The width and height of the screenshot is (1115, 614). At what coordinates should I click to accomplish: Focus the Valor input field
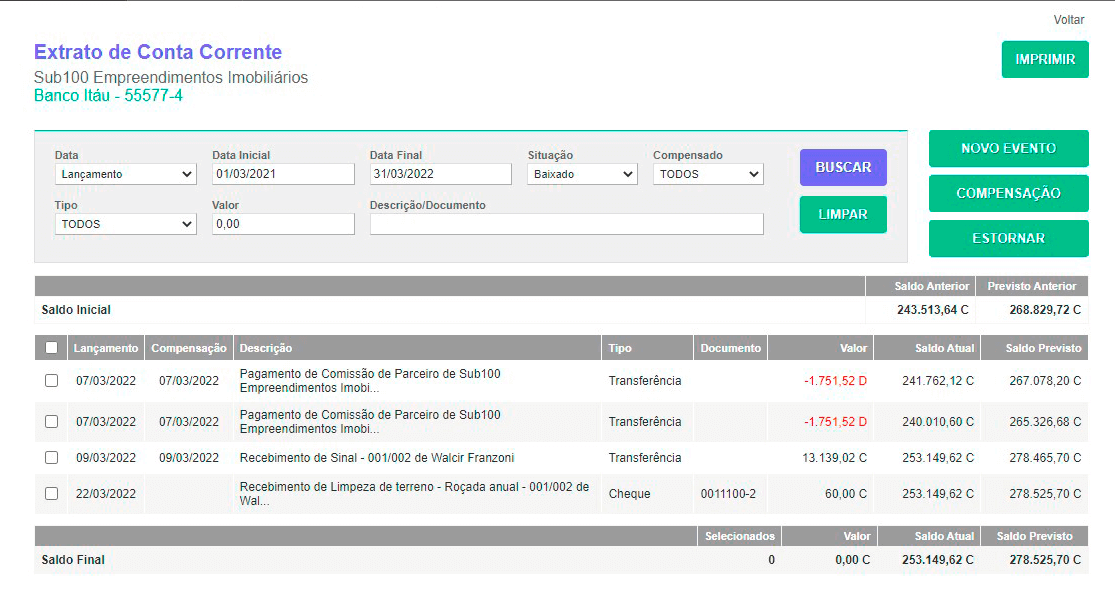(283, 224)
